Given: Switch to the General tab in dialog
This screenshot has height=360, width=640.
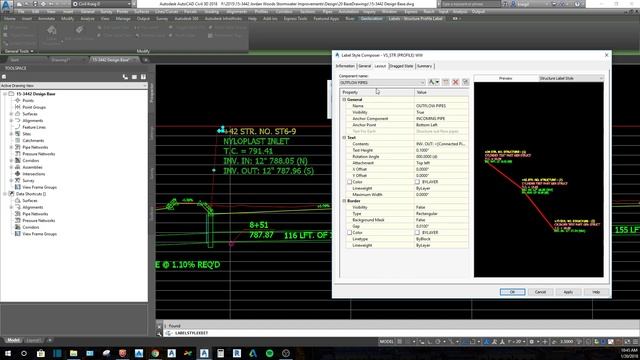Looking at the screenshot, I should pyautogui.click(x=364, y=66).
